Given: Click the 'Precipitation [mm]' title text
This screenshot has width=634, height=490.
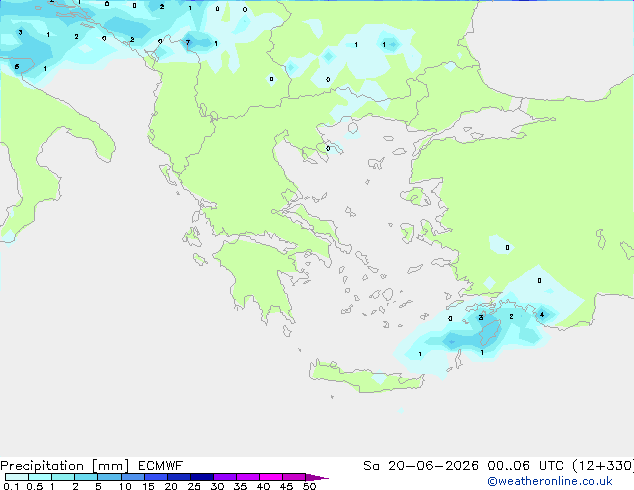Looking at the screenshot, I should pyautogui.click(x=65, y=466).
